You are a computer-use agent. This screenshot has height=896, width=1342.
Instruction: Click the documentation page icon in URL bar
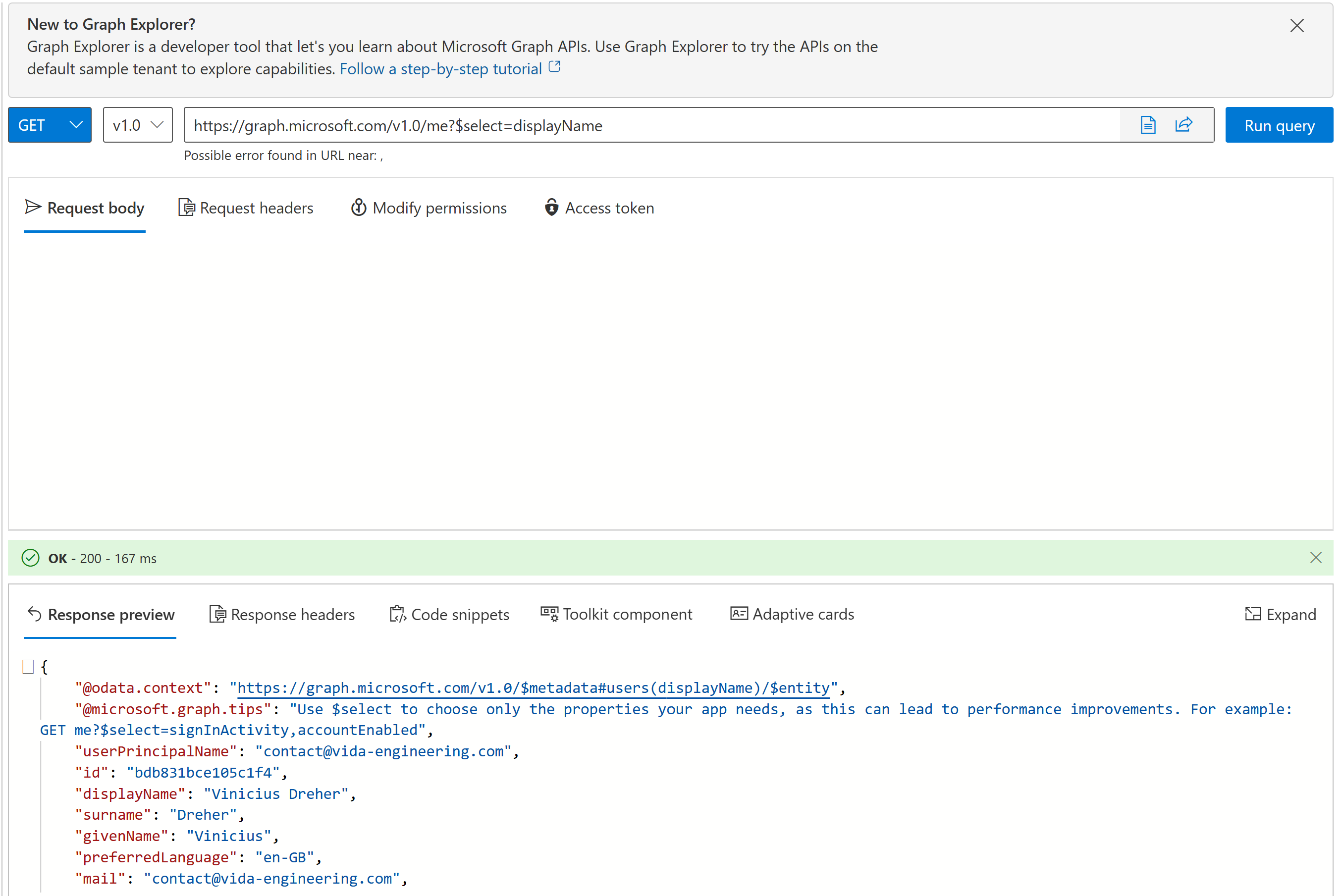[1148, 125]
